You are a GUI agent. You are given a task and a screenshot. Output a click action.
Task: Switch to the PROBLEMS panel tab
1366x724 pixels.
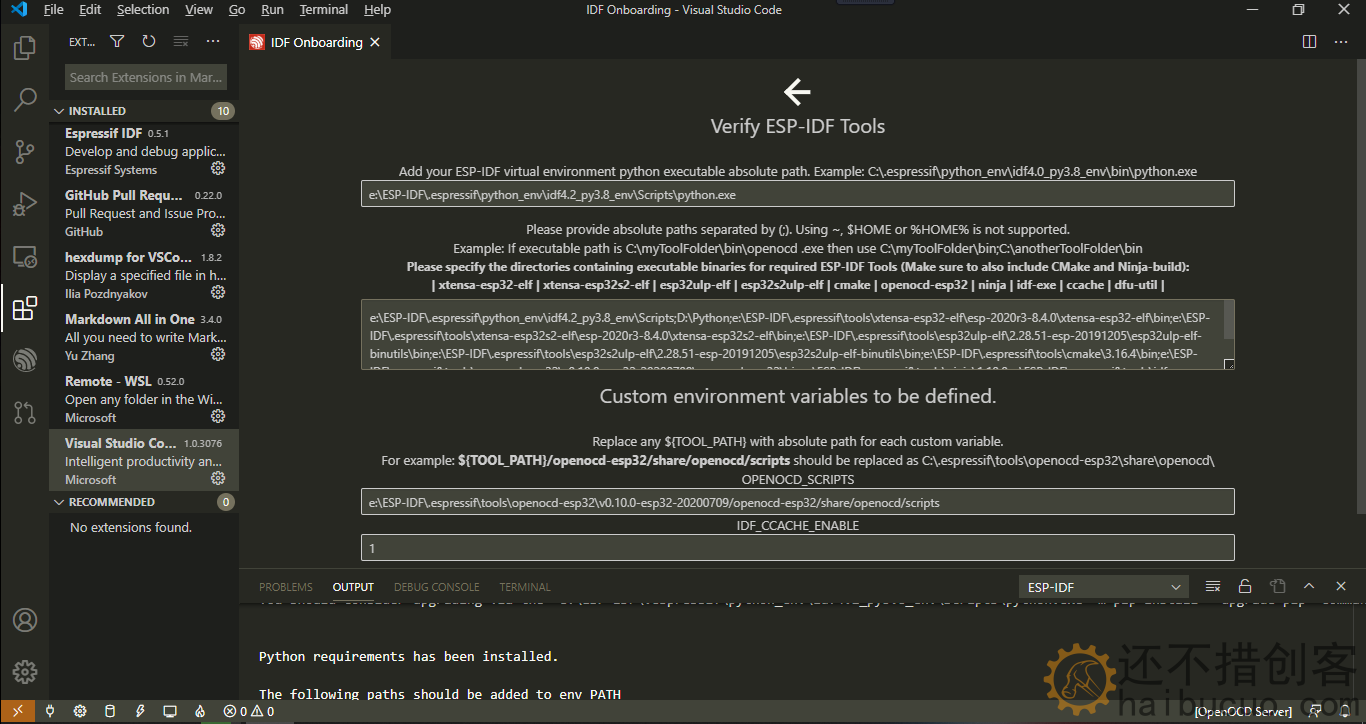point(286,587)
